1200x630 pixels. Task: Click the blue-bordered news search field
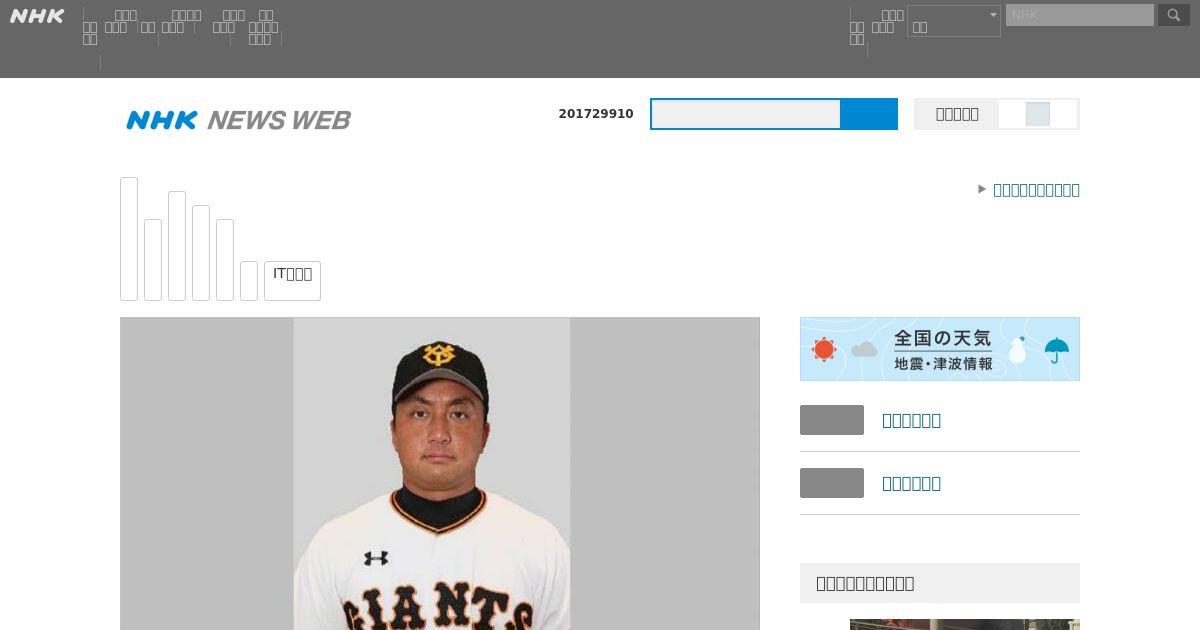coord(746,114)
